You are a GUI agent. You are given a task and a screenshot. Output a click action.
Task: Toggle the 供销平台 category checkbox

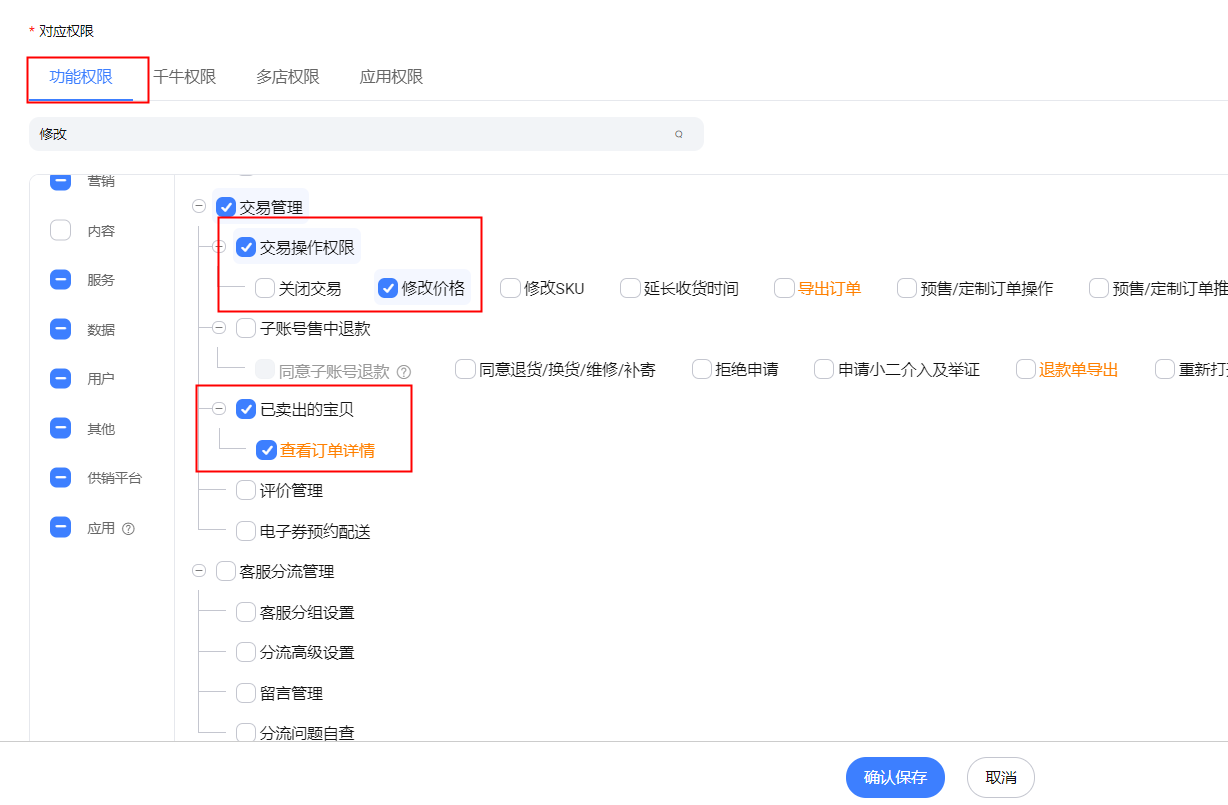[61, 478]
